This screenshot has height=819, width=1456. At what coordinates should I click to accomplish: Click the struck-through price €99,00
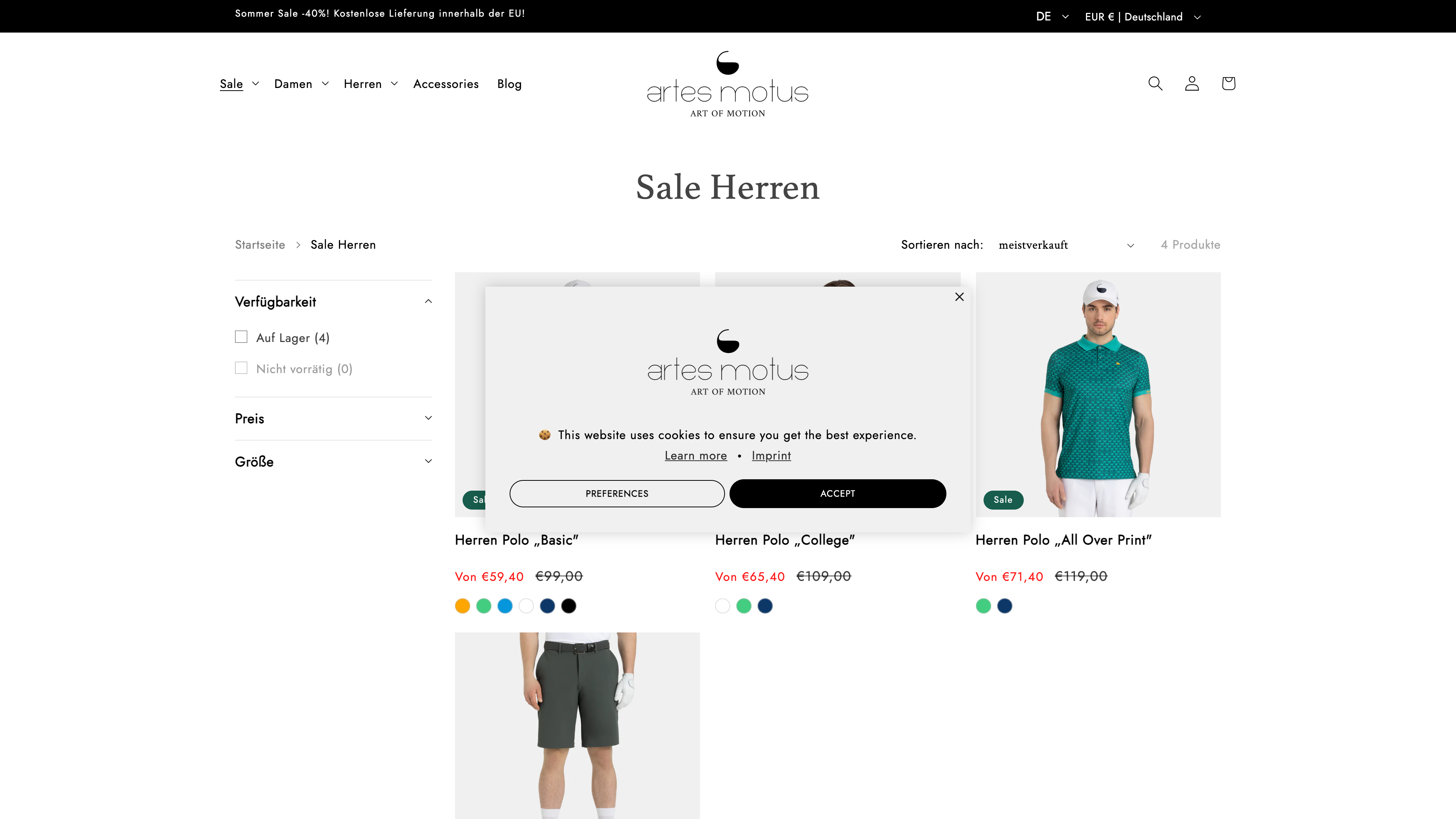[x=559, y=576]
